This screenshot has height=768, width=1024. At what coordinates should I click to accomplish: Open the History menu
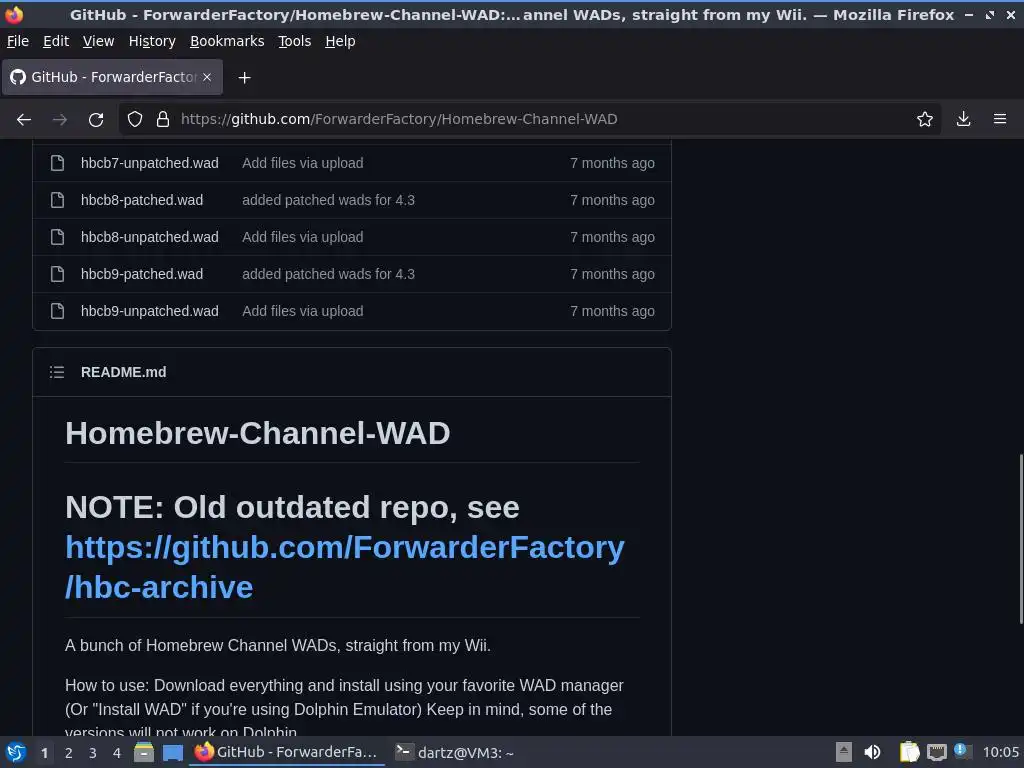pos(152,41)
